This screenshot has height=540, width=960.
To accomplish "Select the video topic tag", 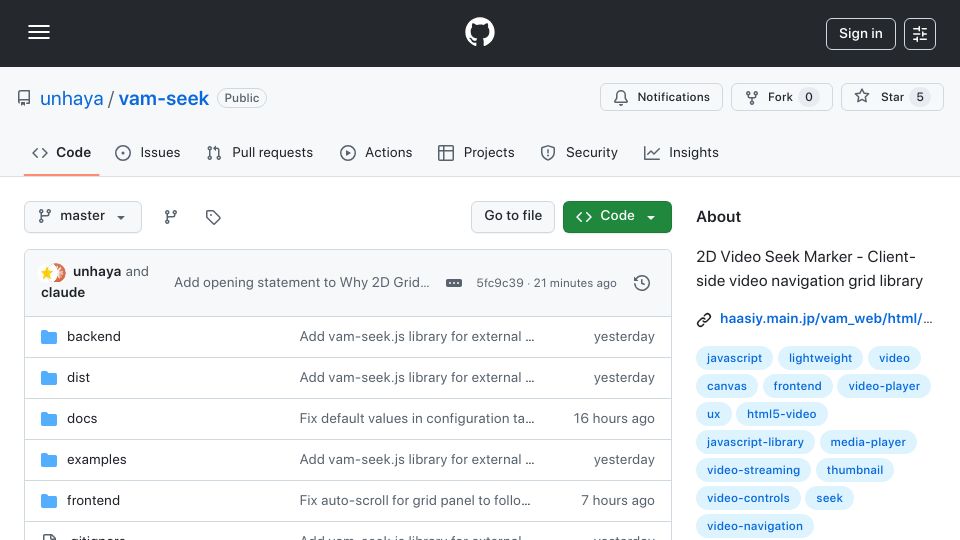I will pos(894,358).
